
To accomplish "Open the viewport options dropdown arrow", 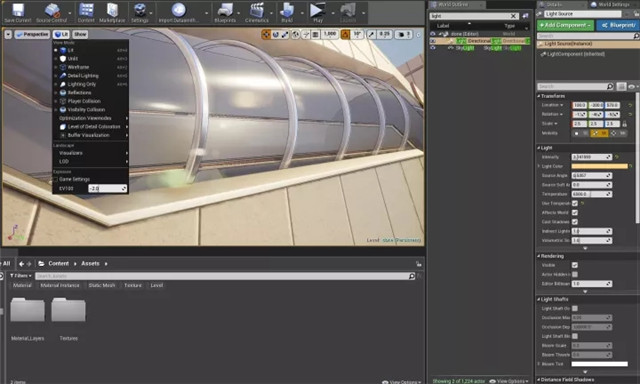I will click(x=8, y=35).
